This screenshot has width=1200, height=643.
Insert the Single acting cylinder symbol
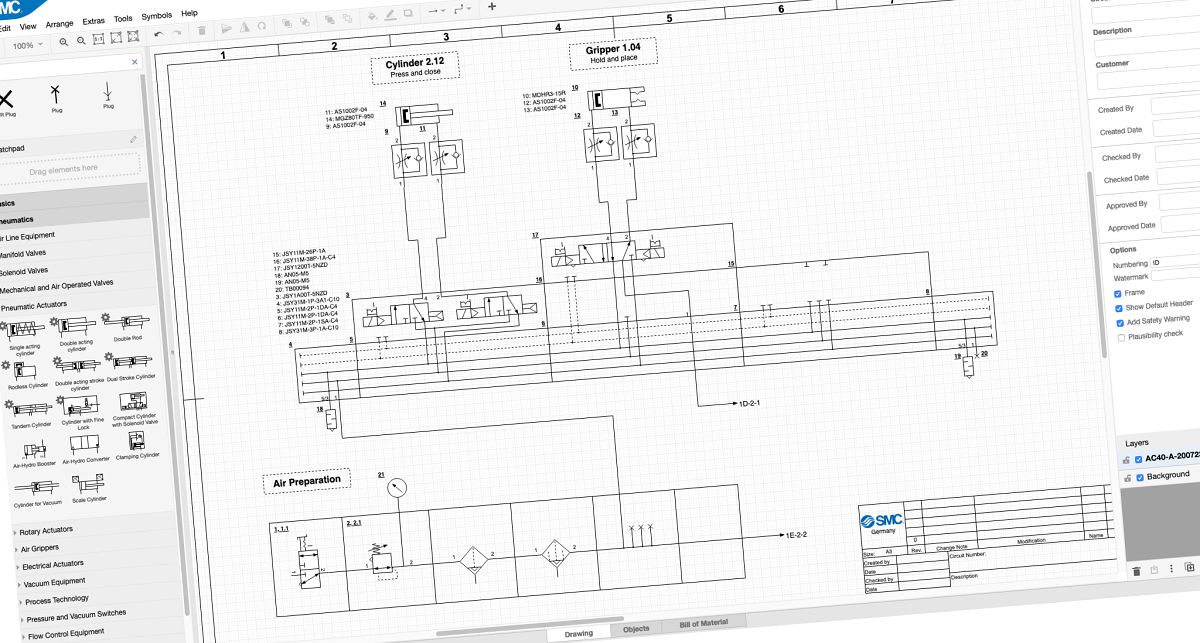[25, 335]
